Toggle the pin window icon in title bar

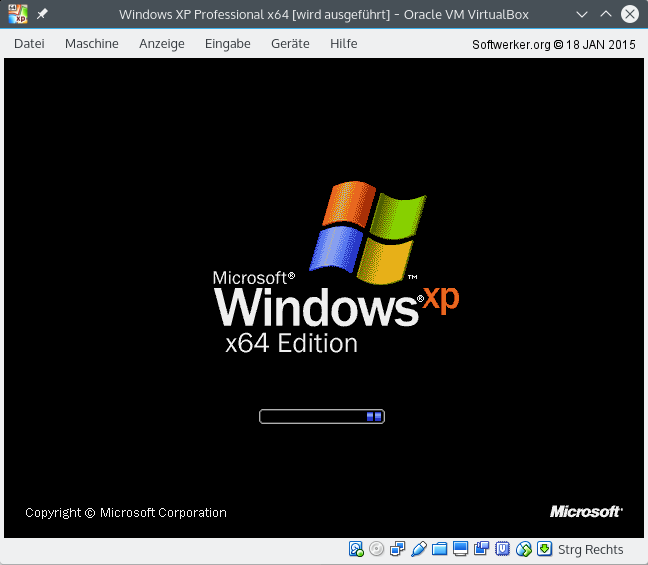point(42,15)
